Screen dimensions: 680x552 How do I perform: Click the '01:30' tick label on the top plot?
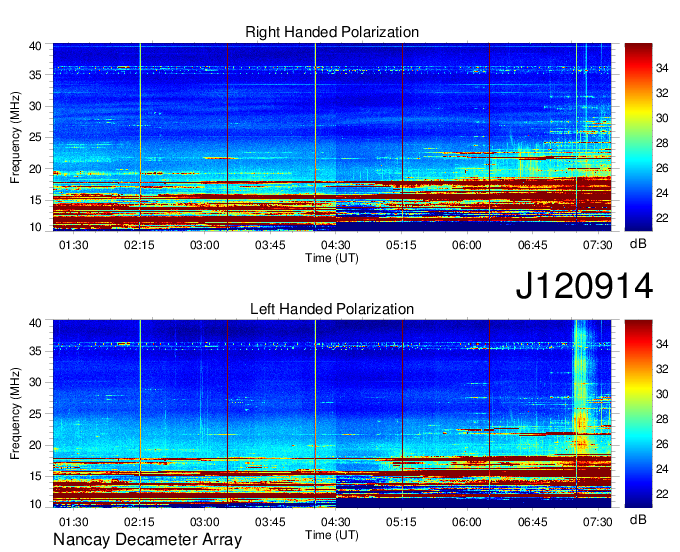click(73, 245)
